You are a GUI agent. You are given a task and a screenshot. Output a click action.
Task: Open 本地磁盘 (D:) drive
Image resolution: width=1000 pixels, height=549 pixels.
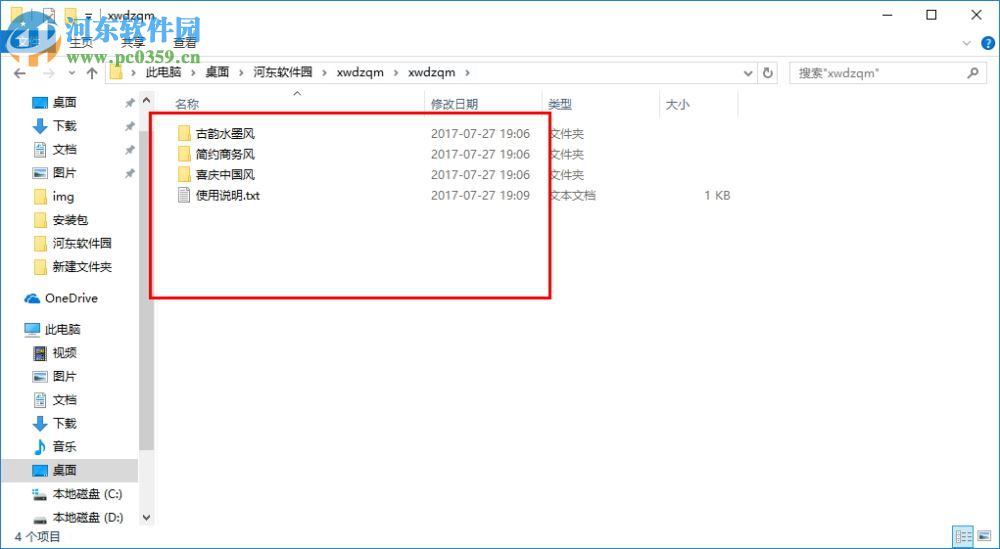click(x=87, y=517)
